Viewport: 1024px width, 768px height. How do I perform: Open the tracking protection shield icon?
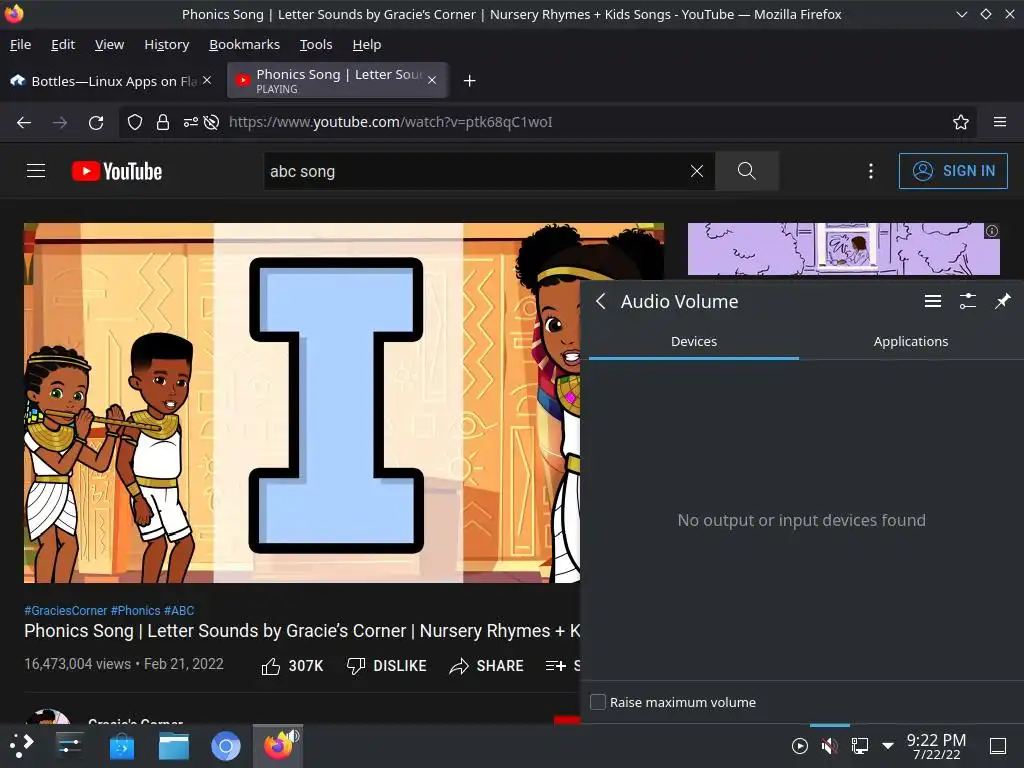pyautogui.click(x=135, y=122)
